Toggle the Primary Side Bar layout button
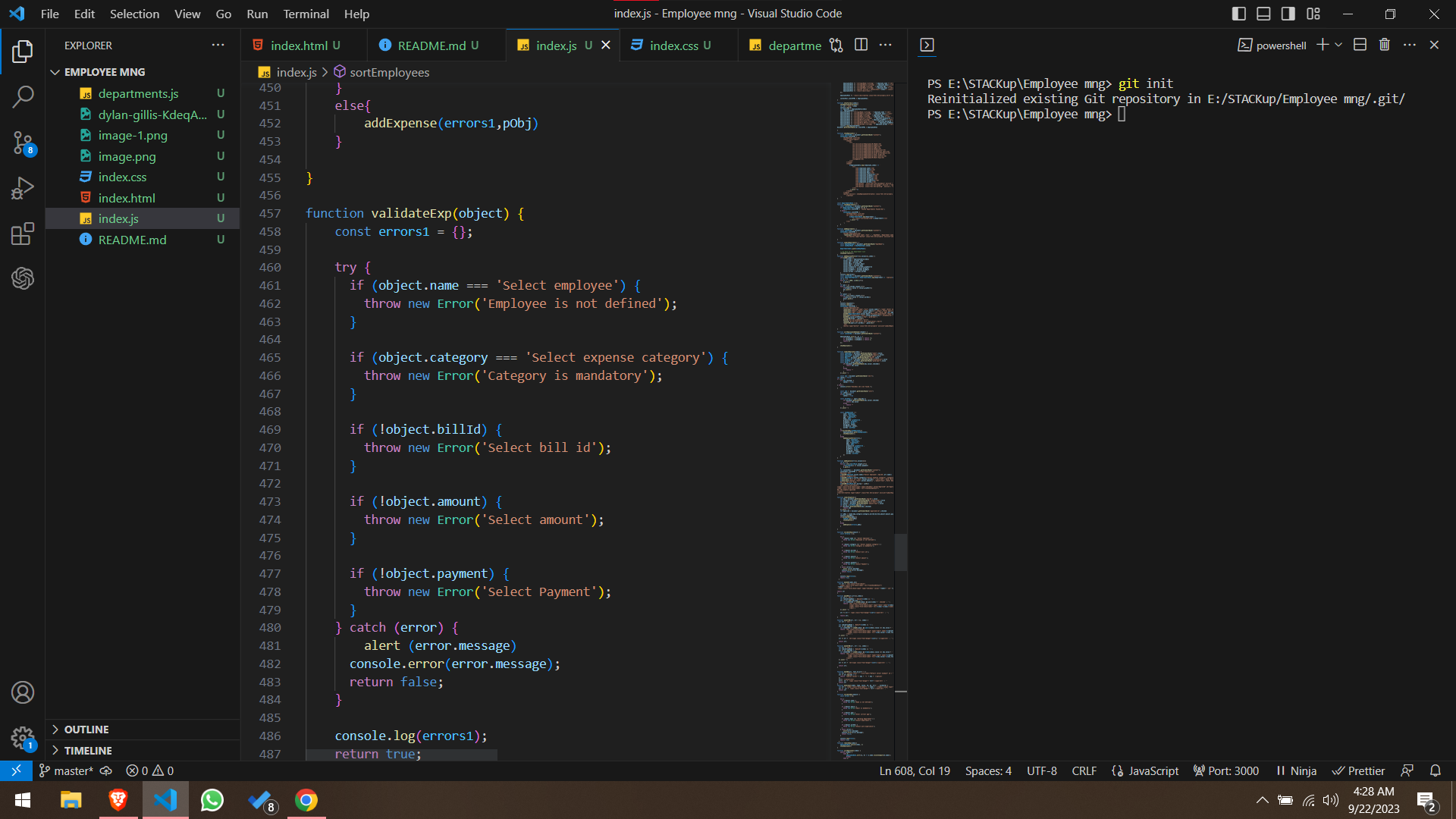 [x=1239, y=14]
